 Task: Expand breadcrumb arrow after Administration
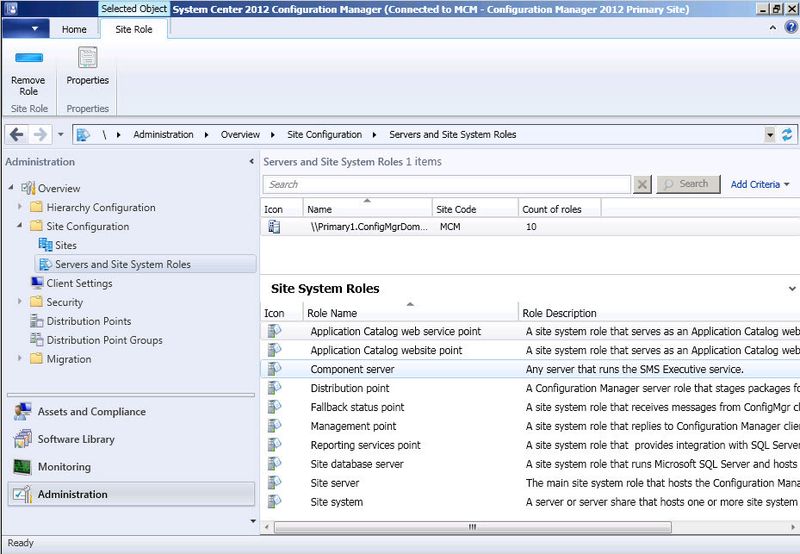[x=207, y=135]
